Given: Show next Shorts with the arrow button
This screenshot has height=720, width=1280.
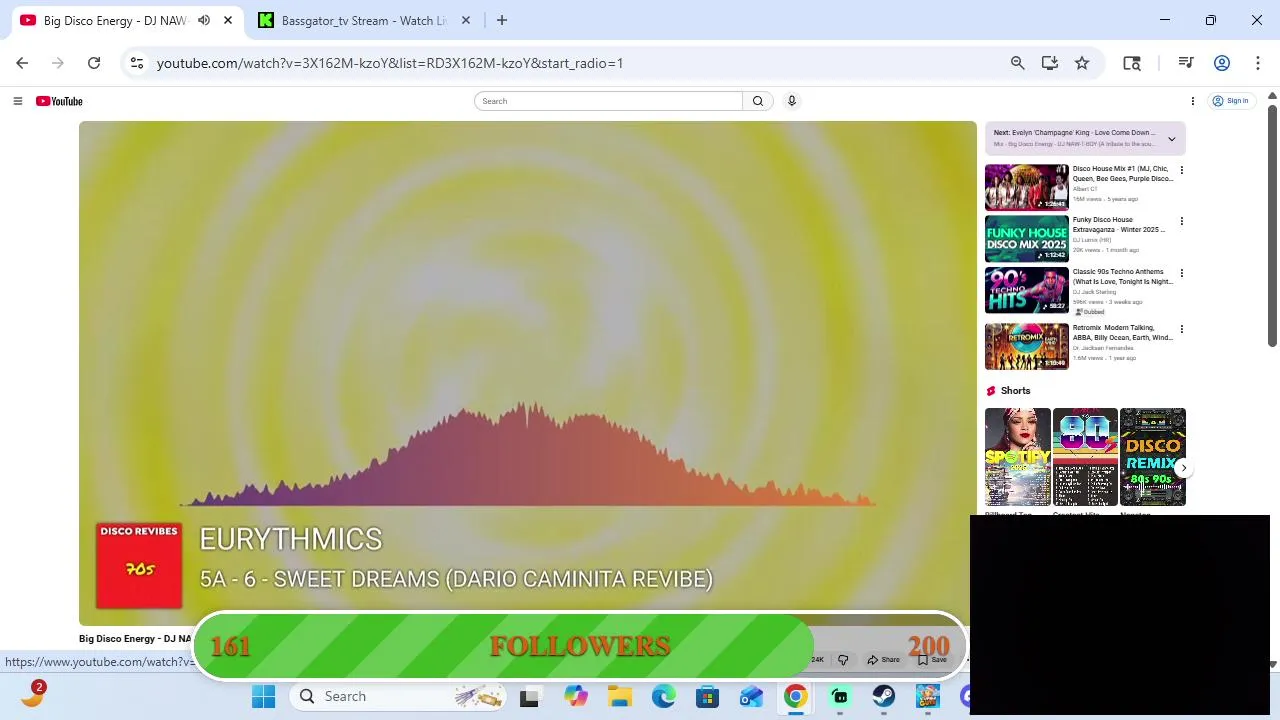Looking at the screenshot, I should click(1183, 468).
